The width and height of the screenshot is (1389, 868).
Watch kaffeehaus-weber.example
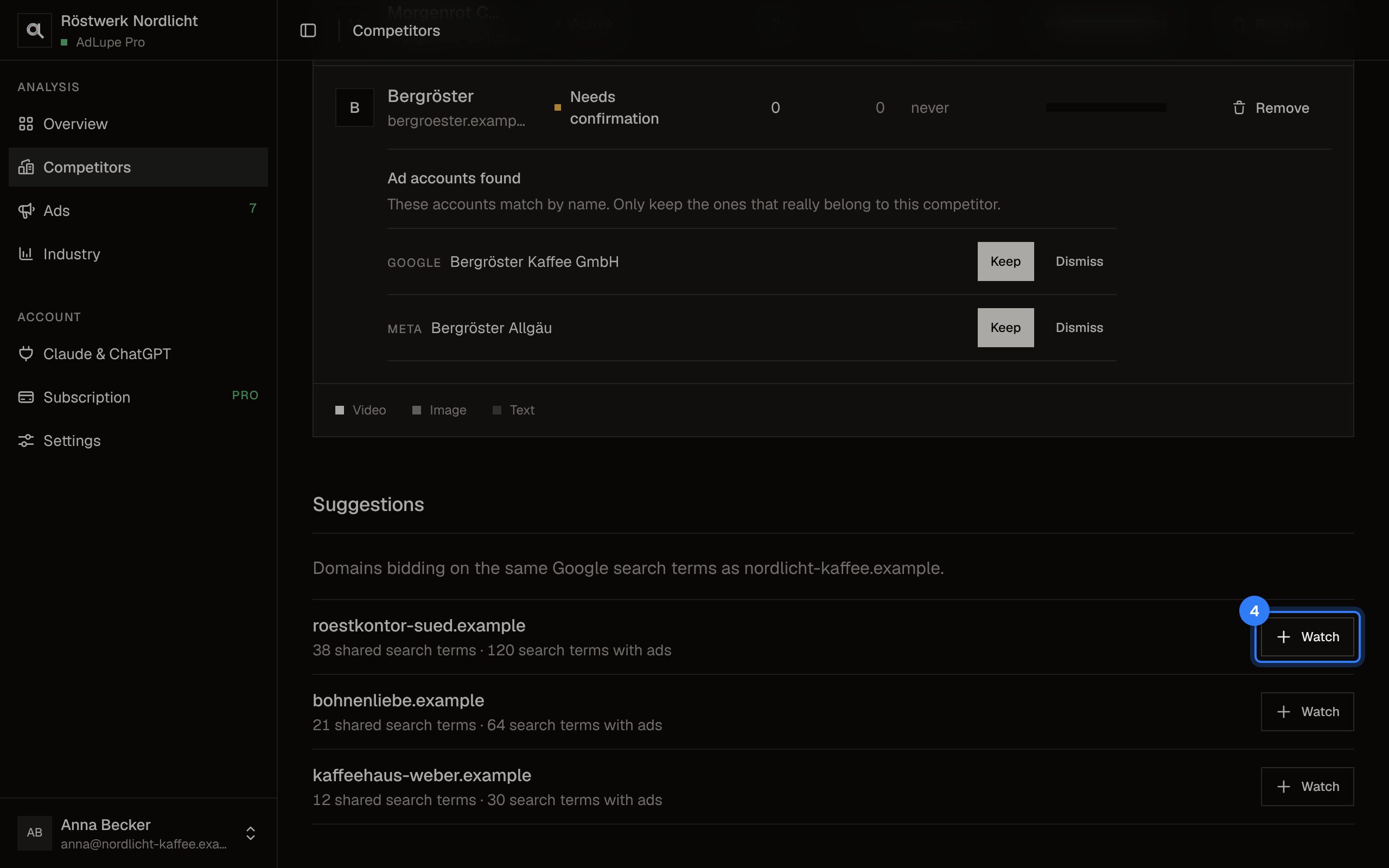pyautogui.click(x=1307, y=787)
